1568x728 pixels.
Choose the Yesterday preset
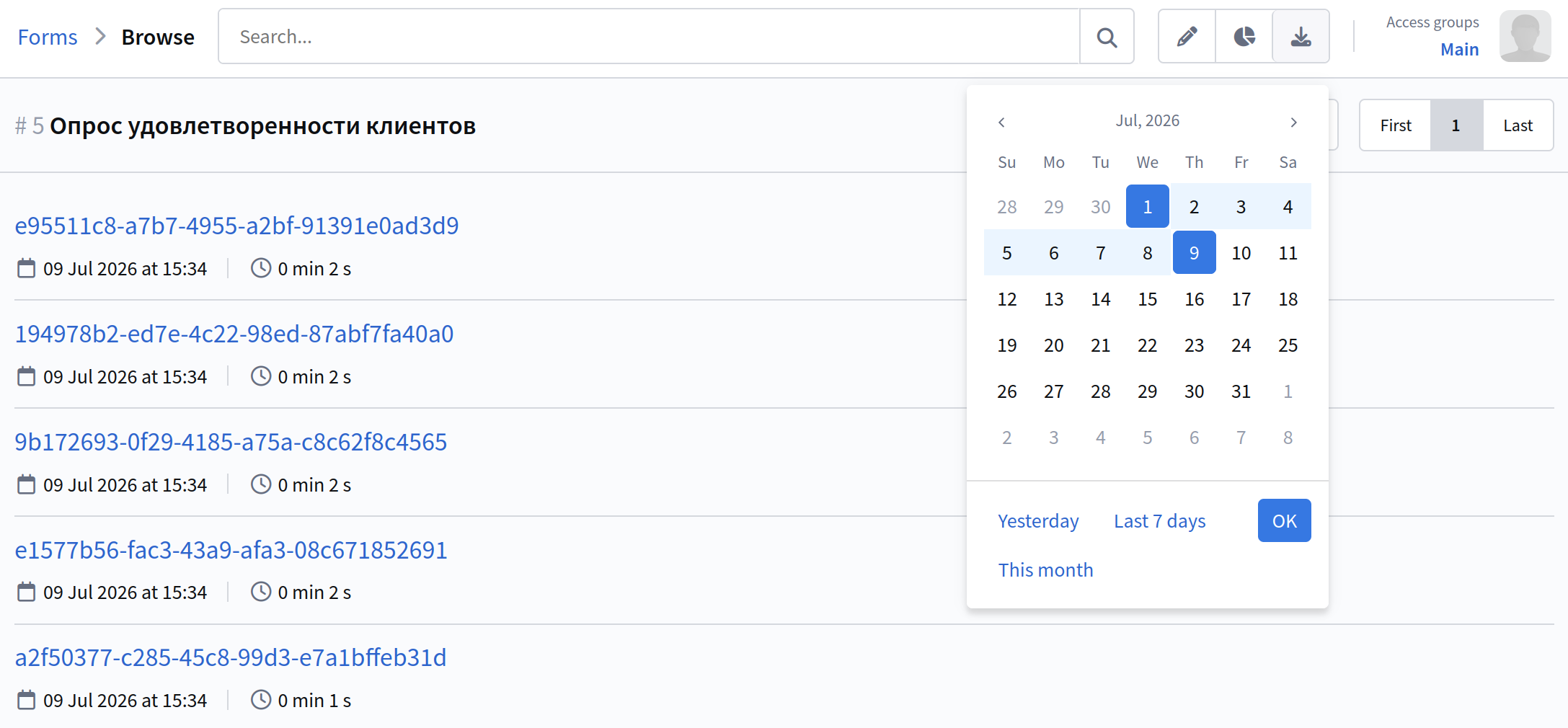point(1038,521)
